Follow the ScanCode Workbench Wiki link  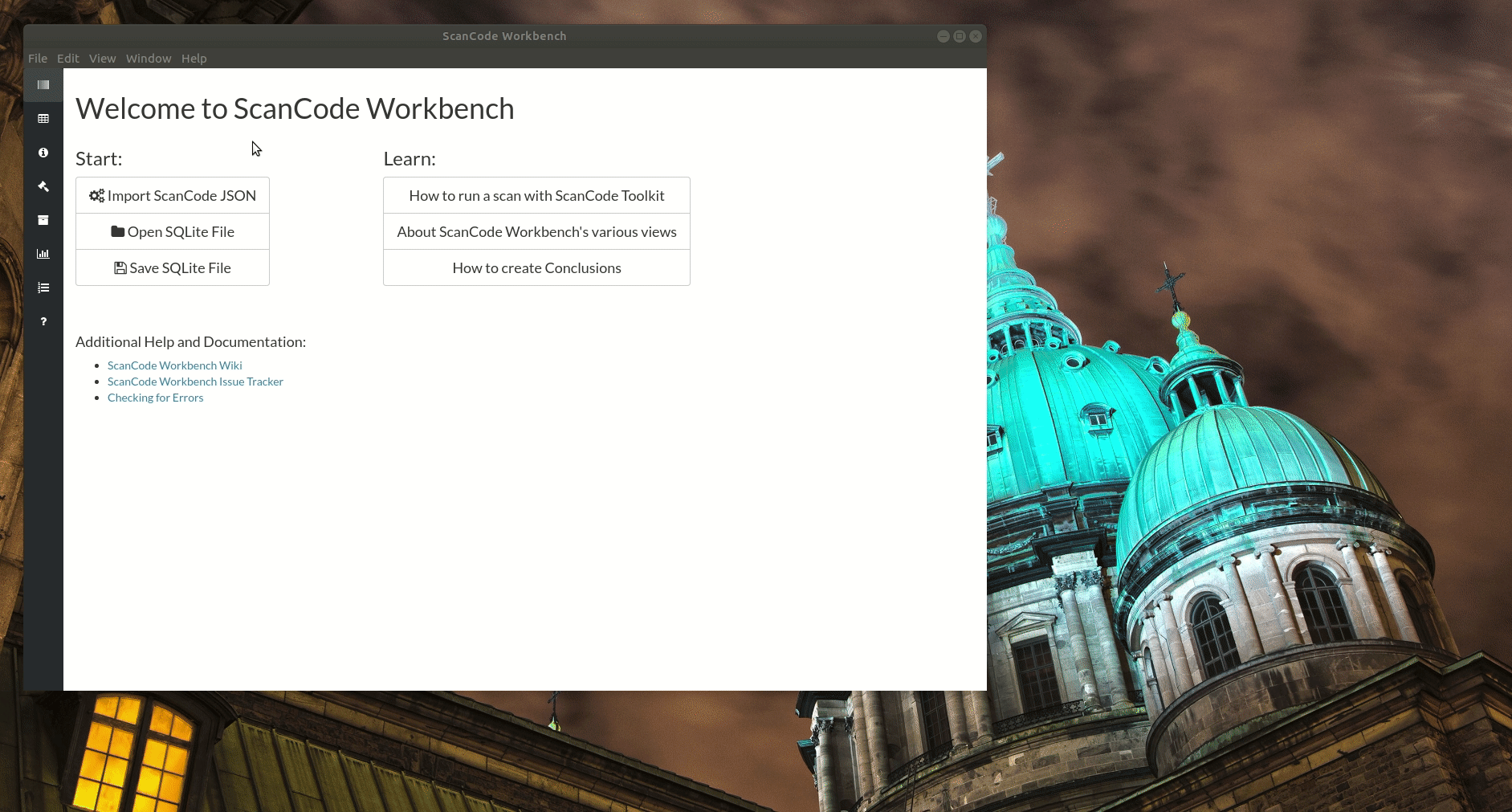[x=175, y=365]
